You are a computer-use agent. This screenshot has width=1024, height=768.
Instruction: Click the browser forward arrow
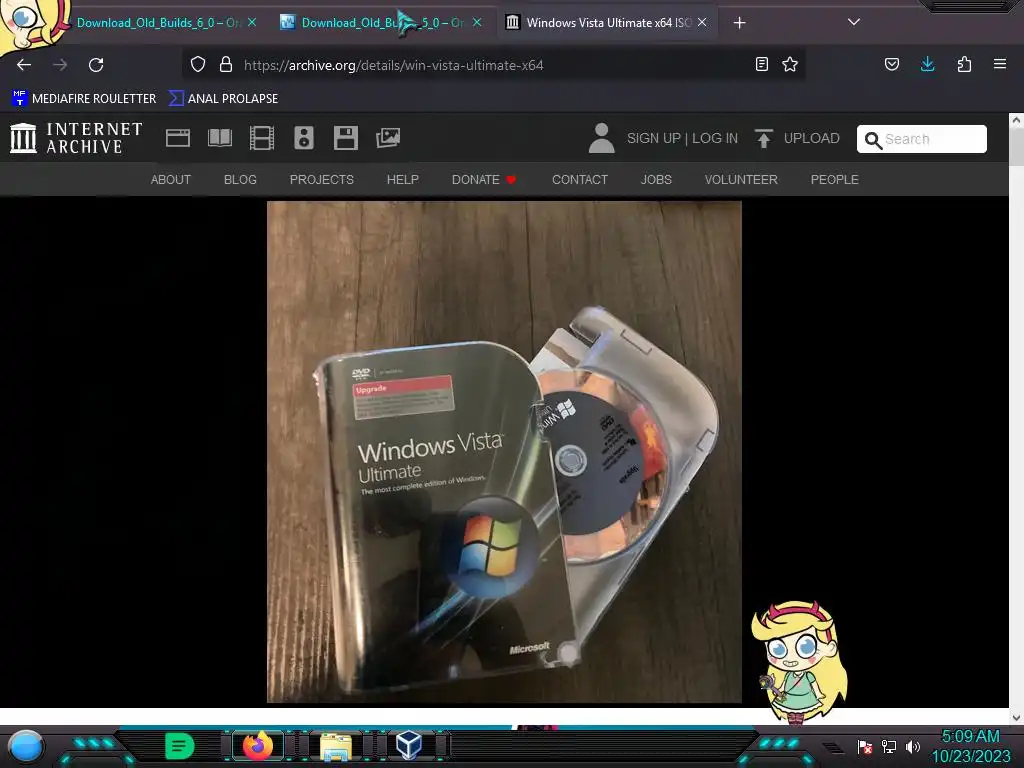click(60, 65)
